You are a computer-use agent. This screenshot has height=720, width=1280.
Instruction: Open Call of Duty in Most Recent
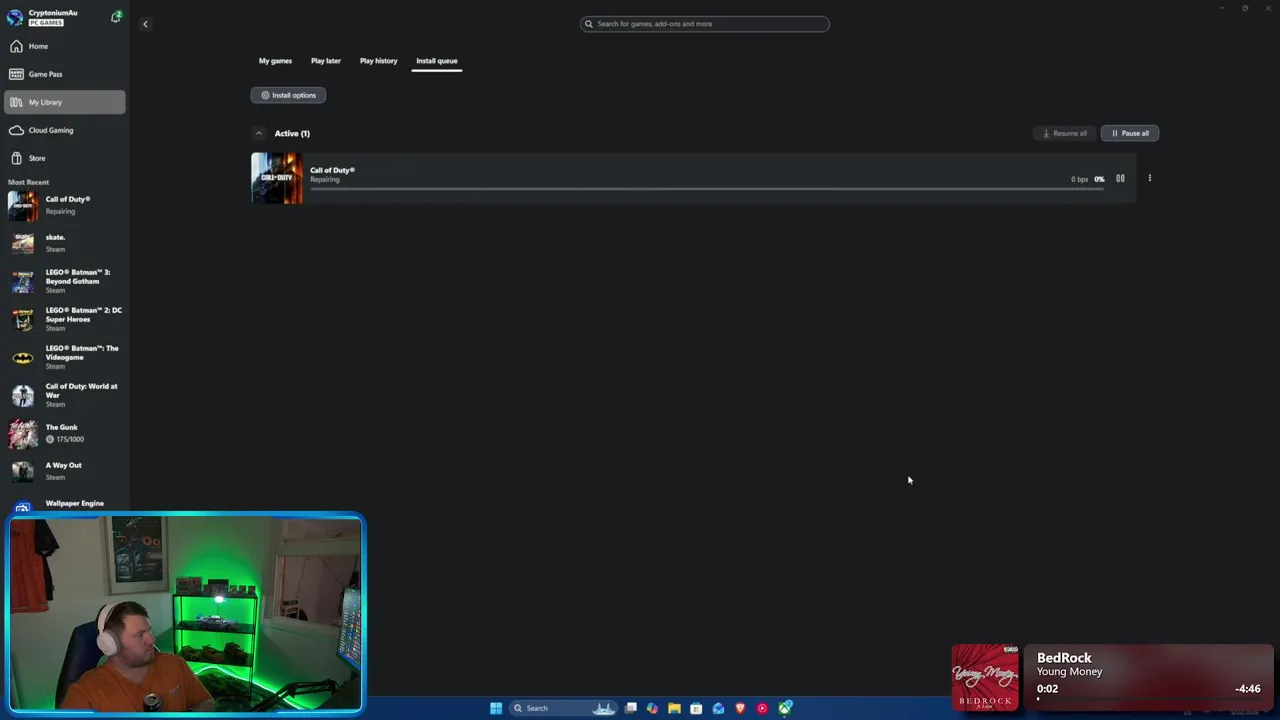pyautogui.click(x=64, y=205)
